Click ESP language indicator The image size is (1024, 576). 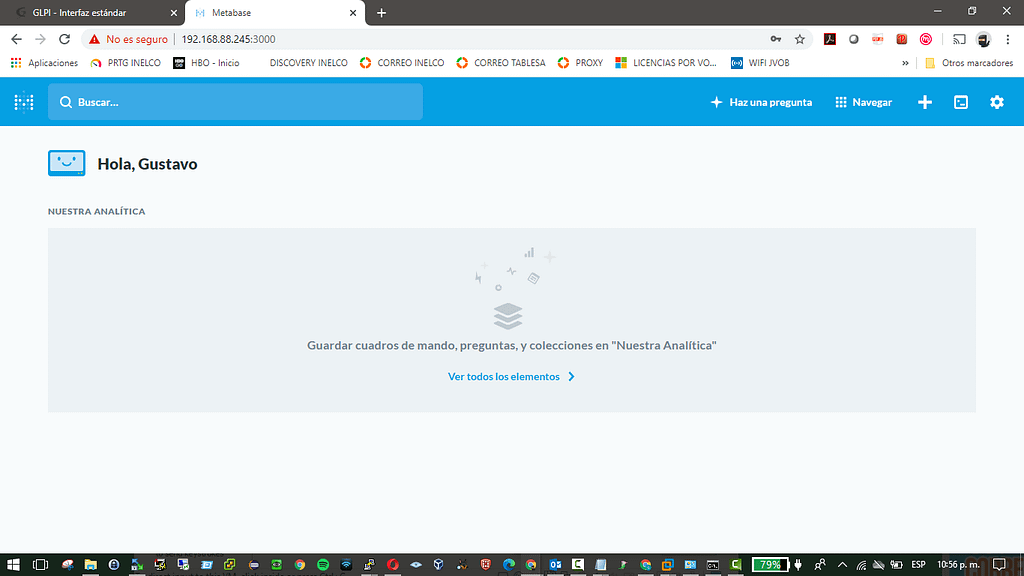[918, 564]
